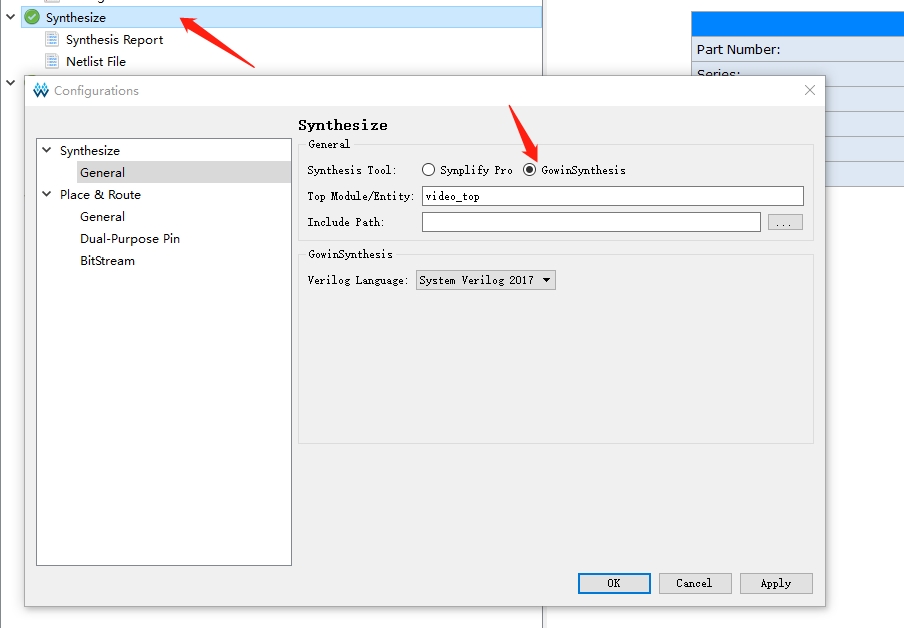This screenshot has width=904, height=628.
Task: Open the Dual-Purpose Pin settings
Action: (x=130, y=239)
